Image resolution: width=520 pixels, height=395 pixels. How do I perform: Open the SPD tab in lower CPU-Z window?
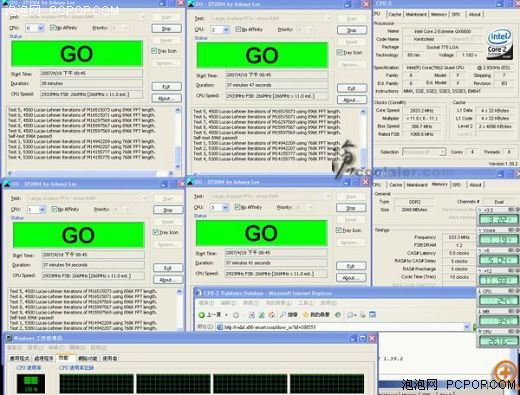[x=456, y=185]
